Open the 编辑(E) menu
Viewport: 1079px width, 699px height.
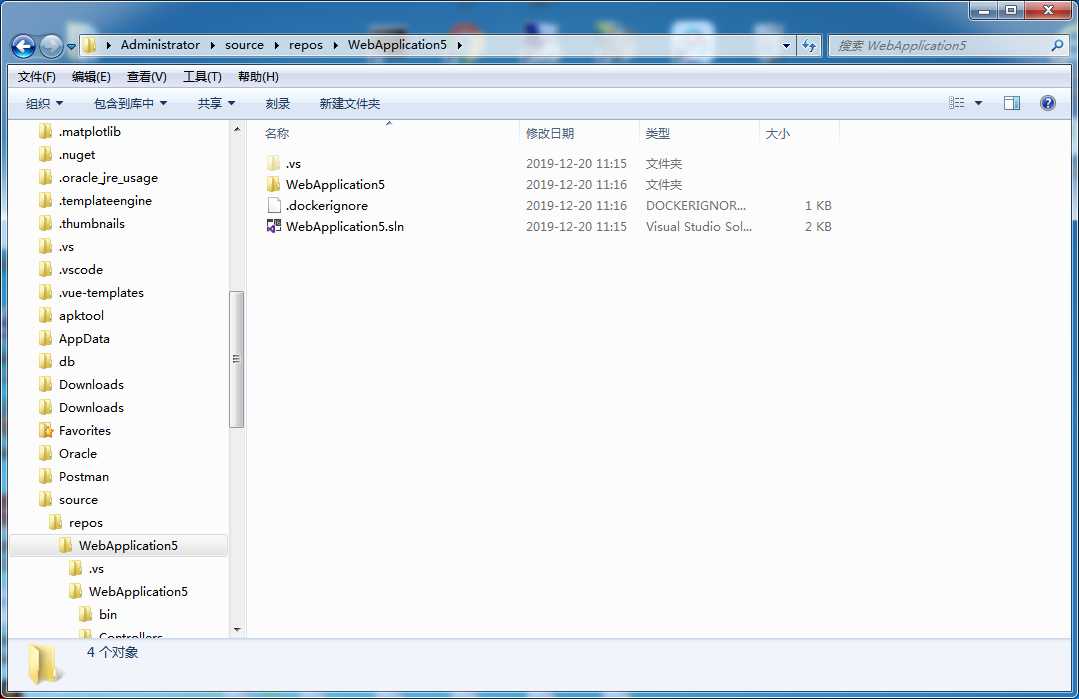click(91, 76)
